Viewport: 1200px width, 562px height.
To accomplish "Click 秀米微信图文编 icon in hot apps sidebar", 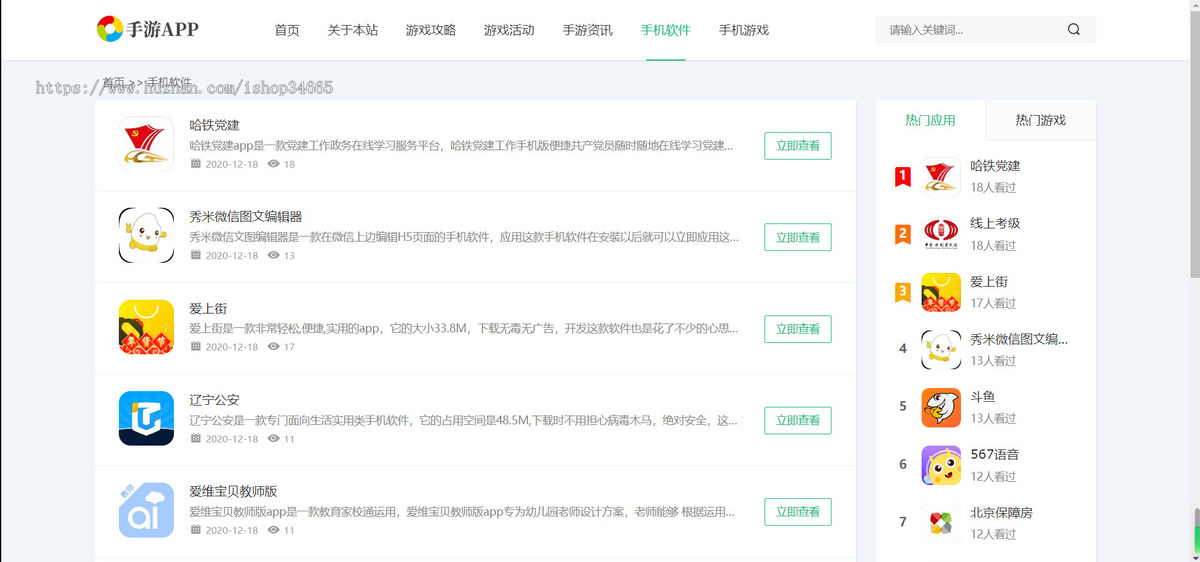I will pyautogui.click(x=941, y=350).
